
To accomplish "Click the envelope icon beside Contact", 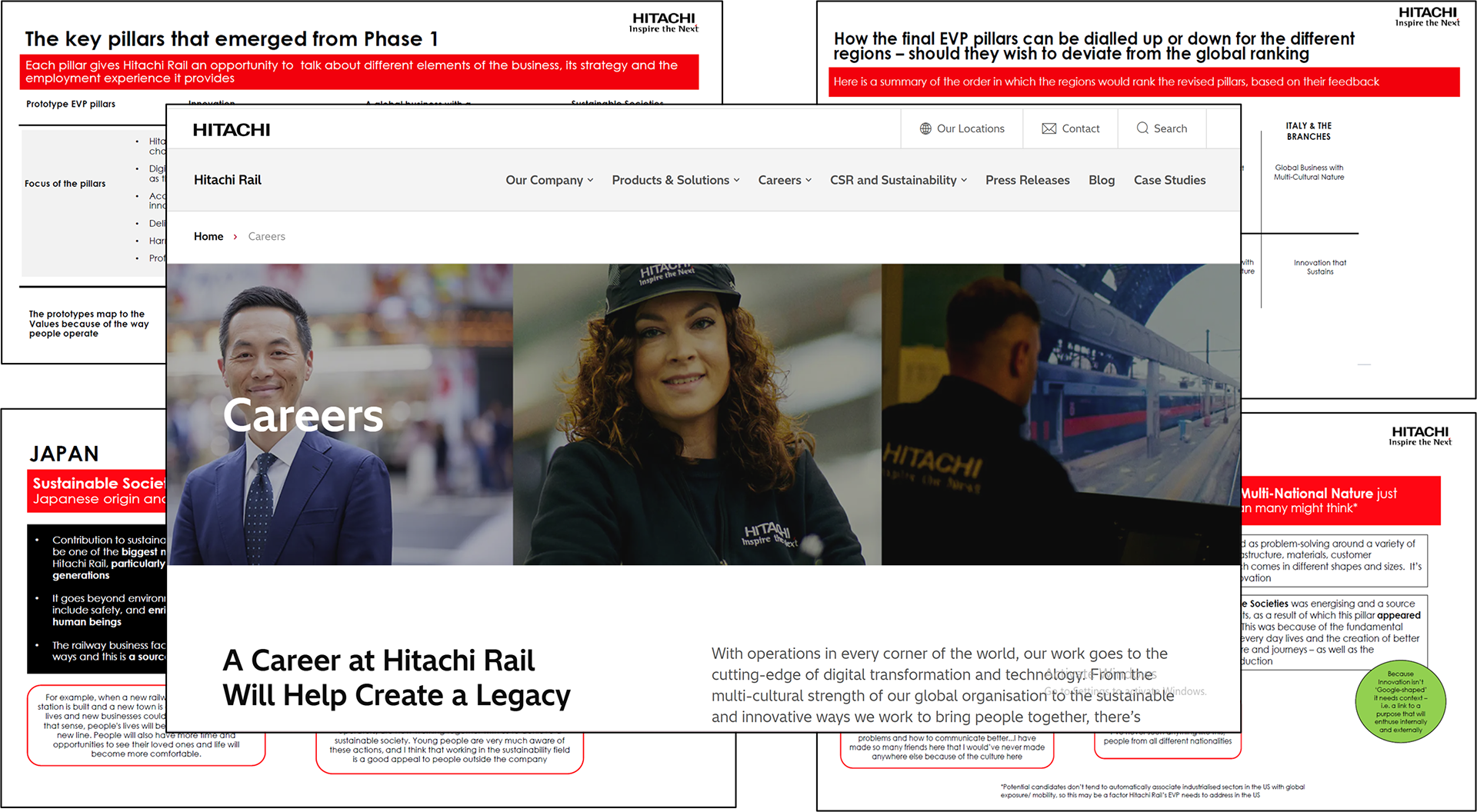I will [x=1049, y=128].
